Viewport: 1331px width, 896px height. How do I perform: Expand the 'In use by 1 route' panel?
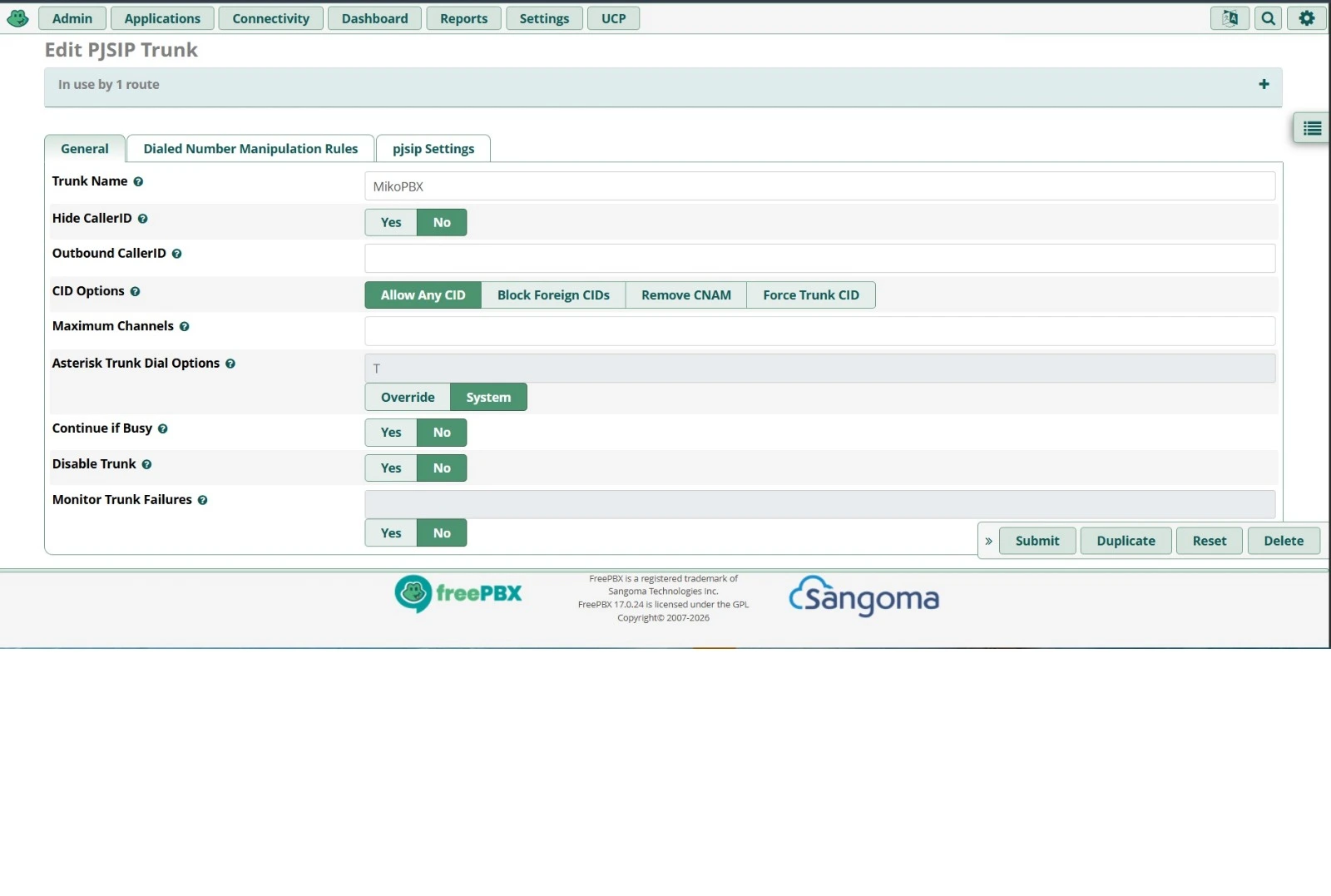pyautogui.click(x=1264, y=84)
